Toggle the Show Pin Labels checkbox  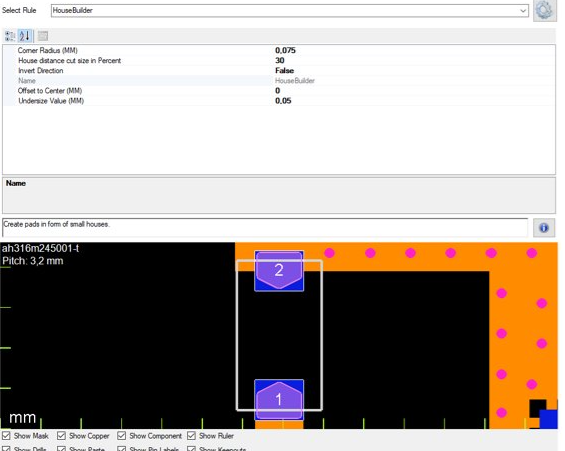tap(121, 448)
